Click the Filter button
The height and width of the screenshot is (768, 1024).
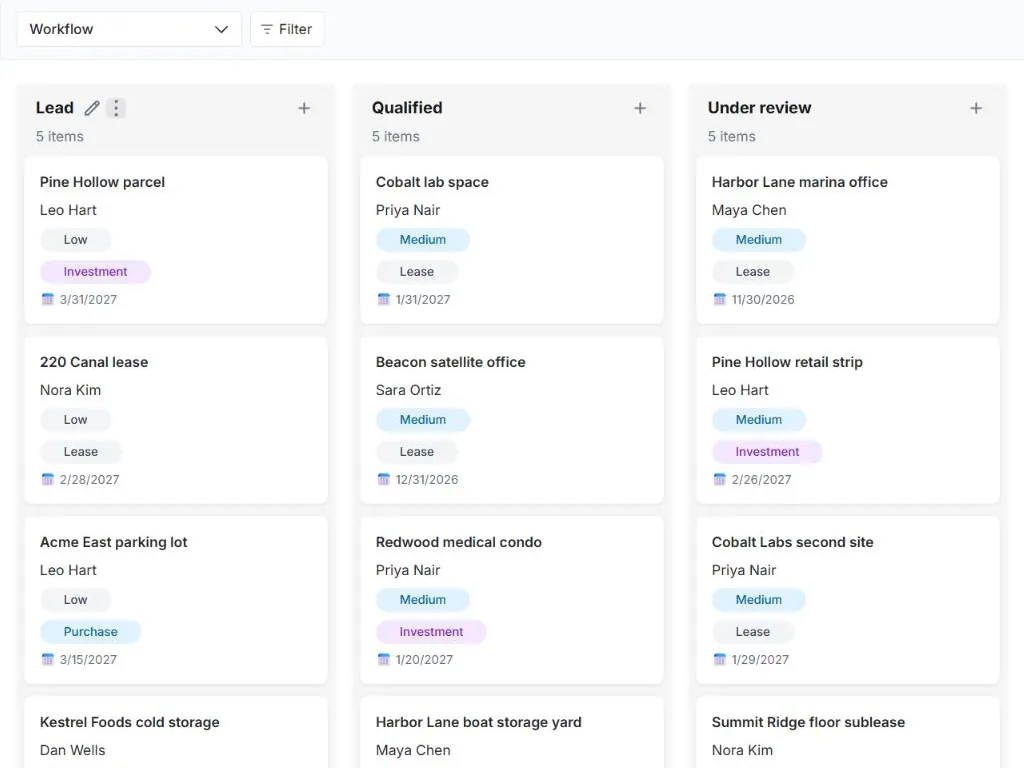coord(287,29)
